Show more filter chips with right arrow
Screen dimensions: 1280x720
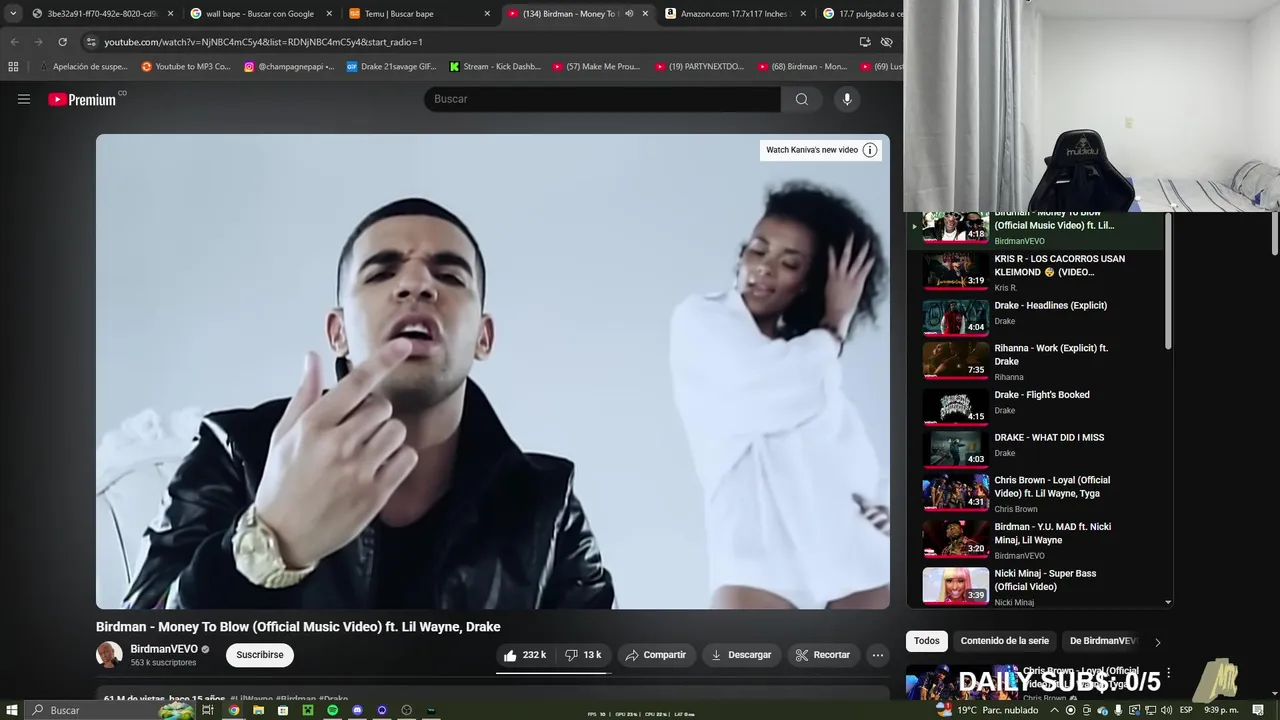coord(1158,642)
